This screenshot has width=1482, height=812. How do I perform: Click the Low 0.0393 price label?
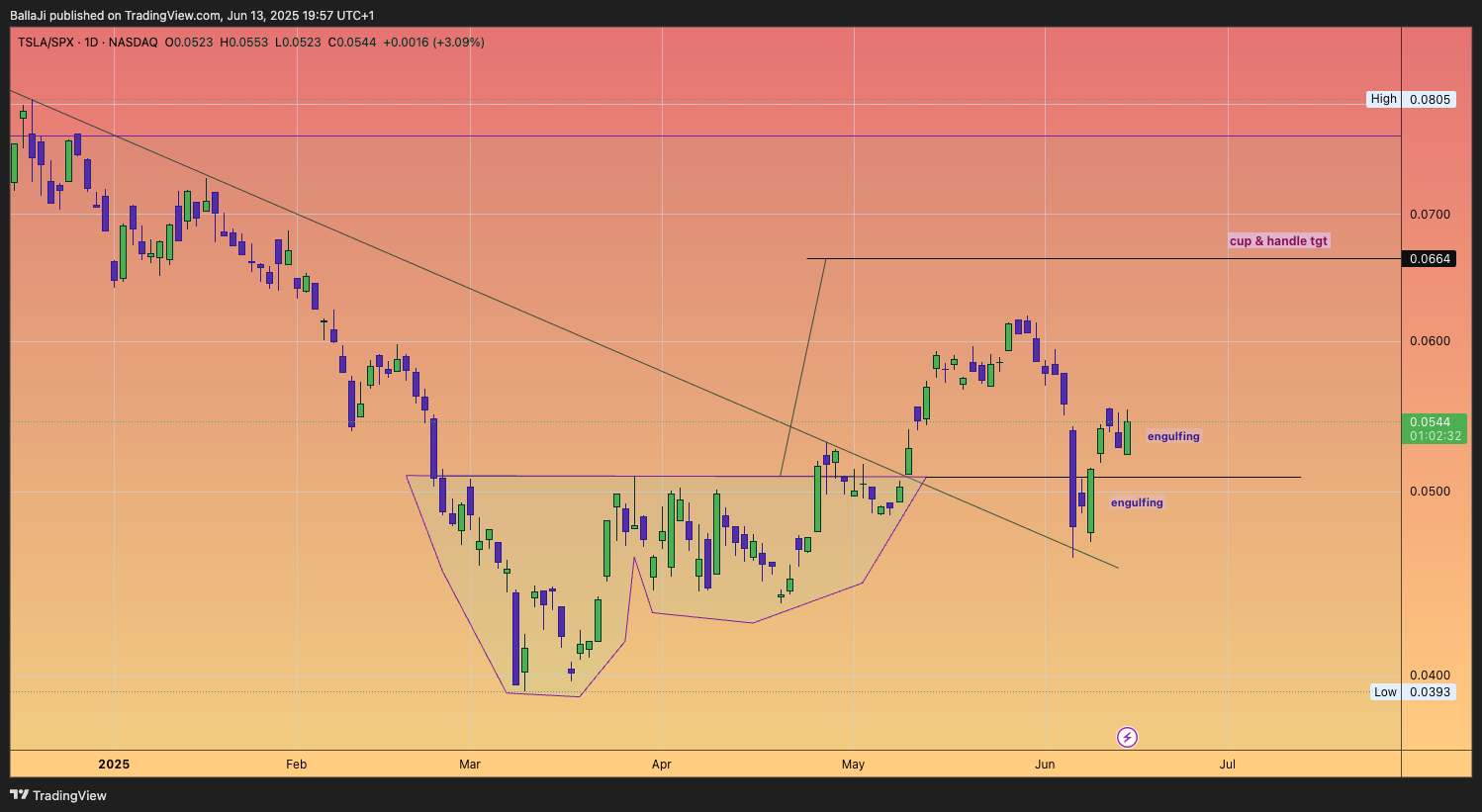[x=1413, y=692]
